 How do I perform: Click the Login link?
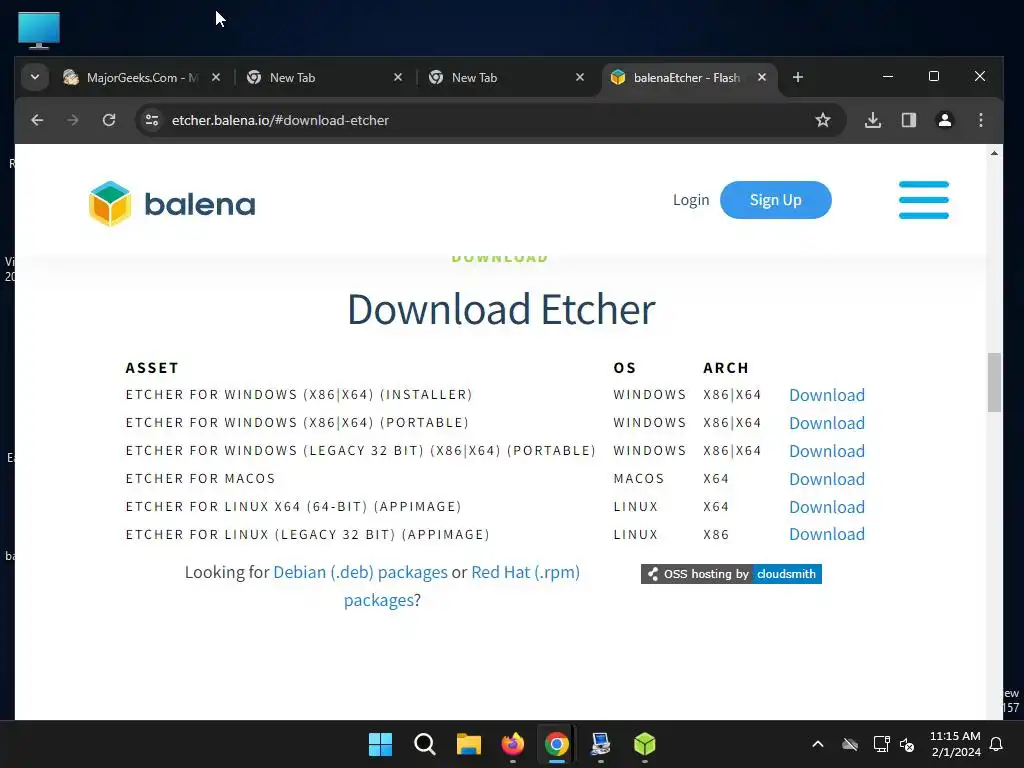(691, 200)
